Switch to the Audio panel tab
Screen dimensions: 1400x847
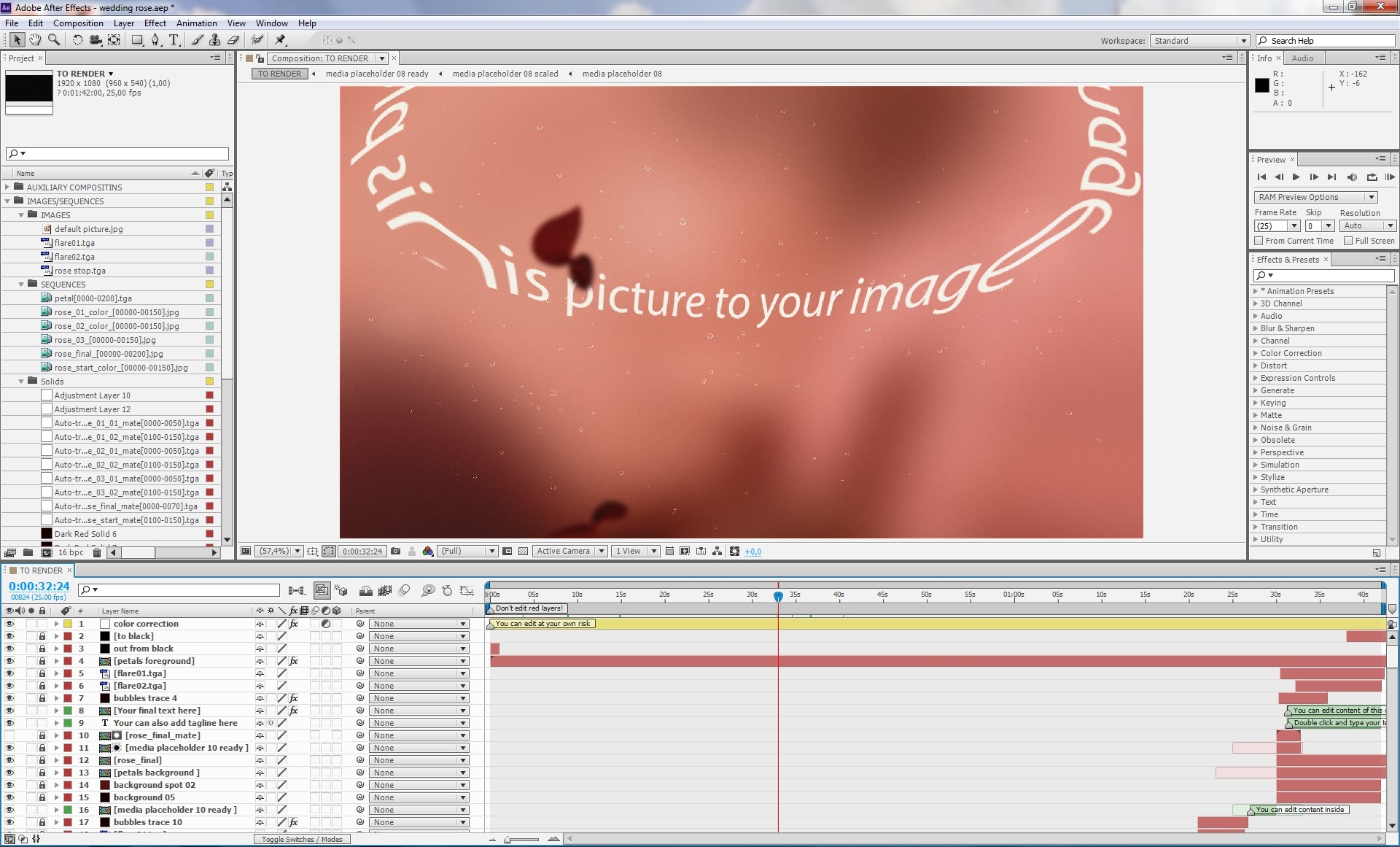point(1302,58)
